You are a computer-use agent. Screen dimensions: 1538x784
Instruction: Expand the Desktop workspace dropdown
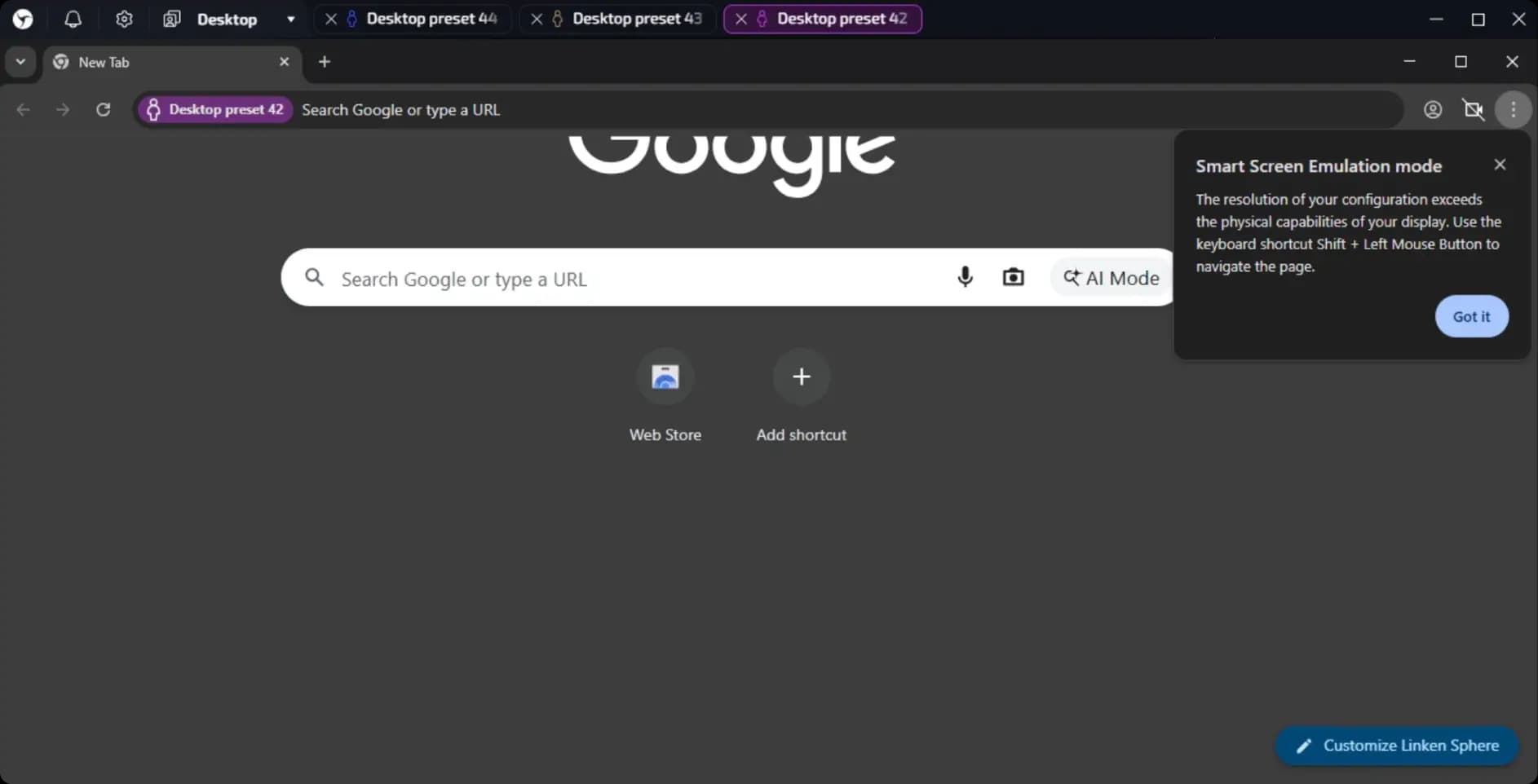click(290, 19)
